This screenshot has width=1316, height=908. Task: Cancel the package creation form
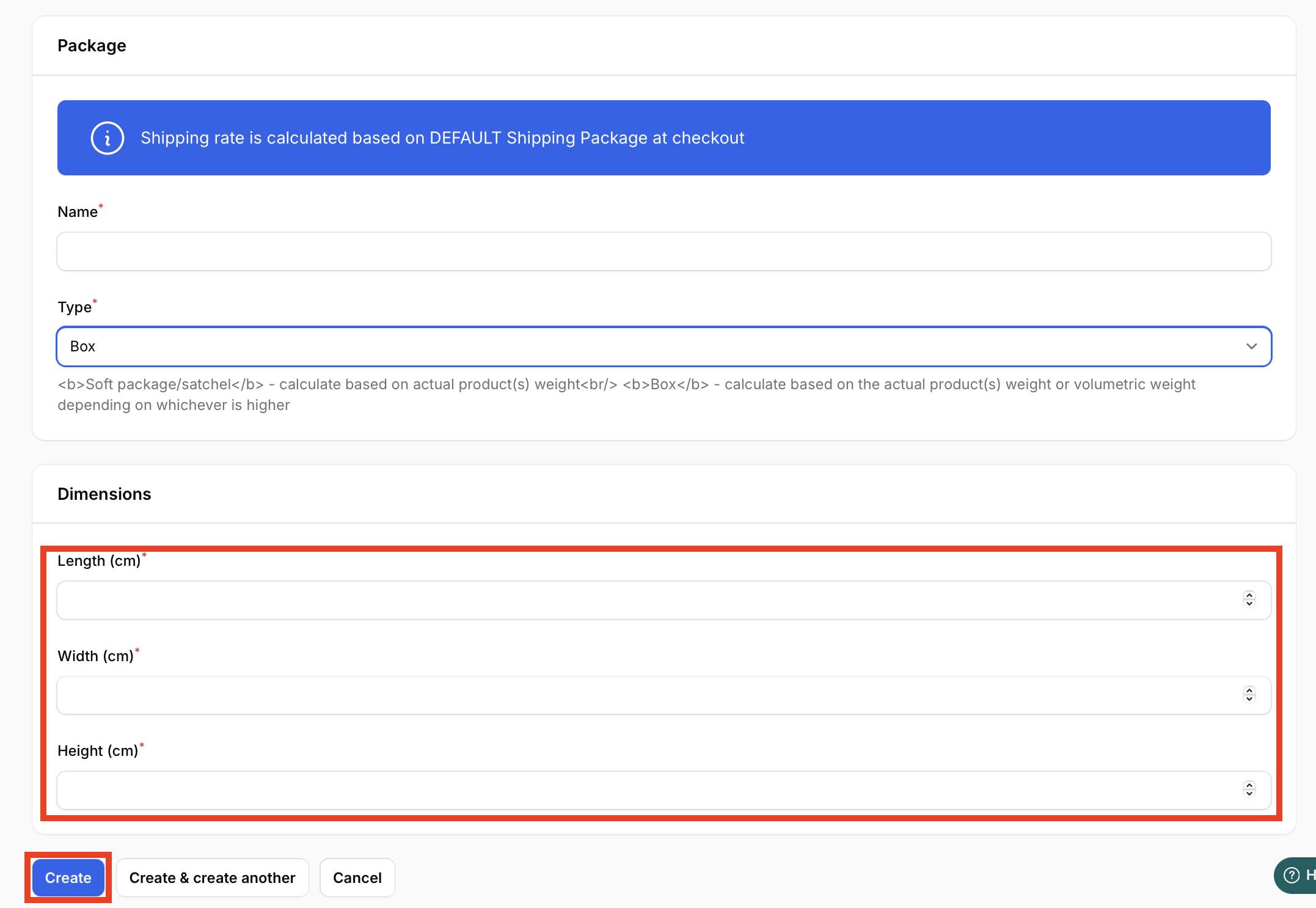click(x=357, y=877)
